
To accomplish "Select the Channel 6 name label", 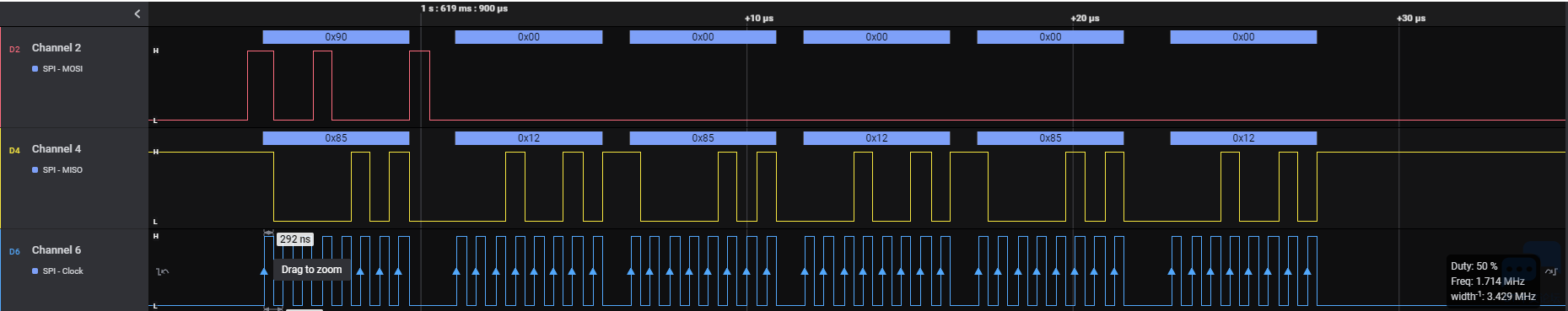I will tap(57, 250).
